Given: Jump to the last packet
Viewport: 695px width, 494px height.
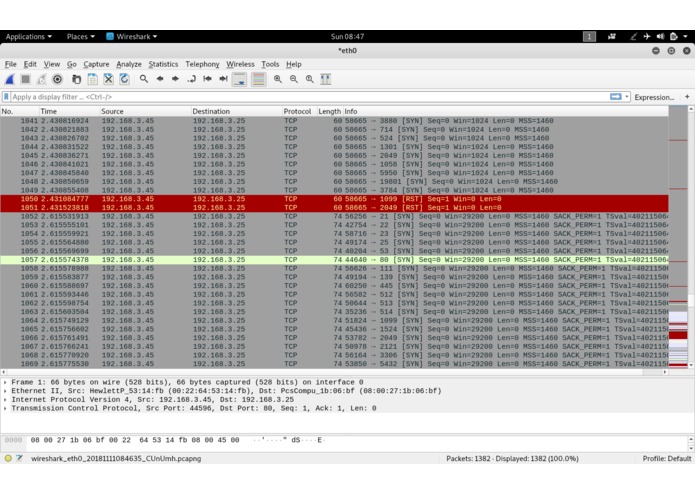Looking at the screenshot, I should pyautogui.click(x=223, y=79).
